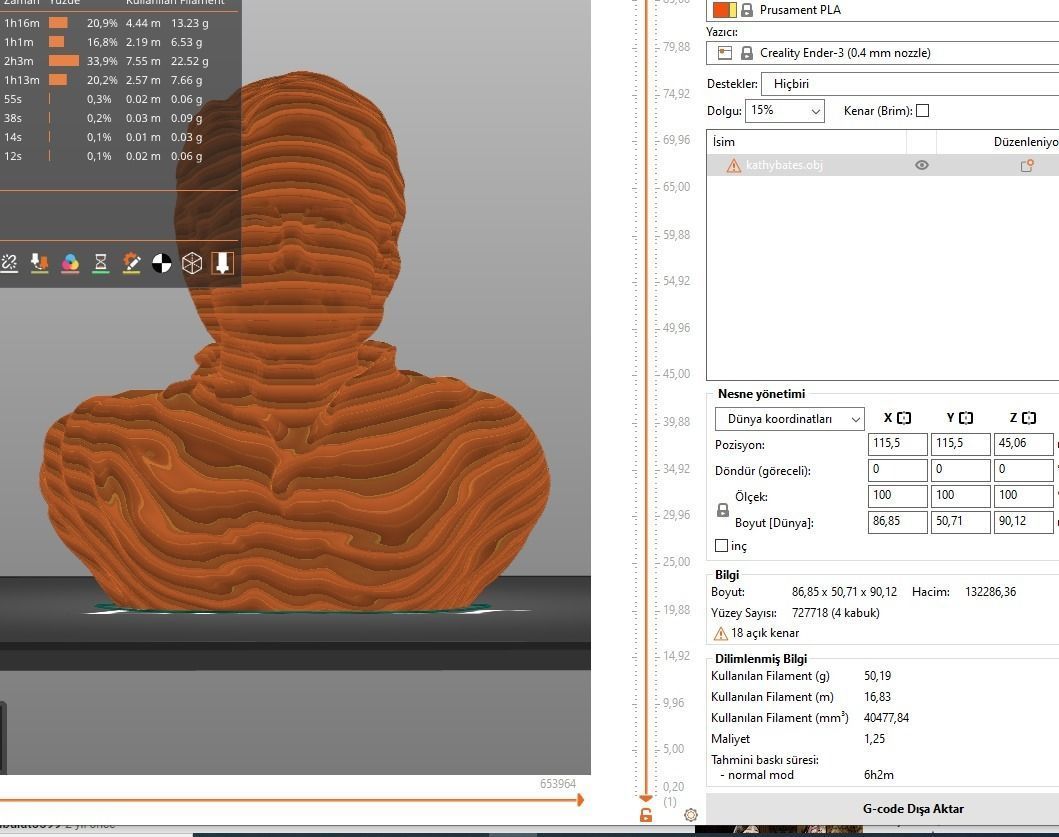Viewport: 1059px width, 837px height.
Task: Click the Pozisyon X field 115,5
Action: (898, 444)
